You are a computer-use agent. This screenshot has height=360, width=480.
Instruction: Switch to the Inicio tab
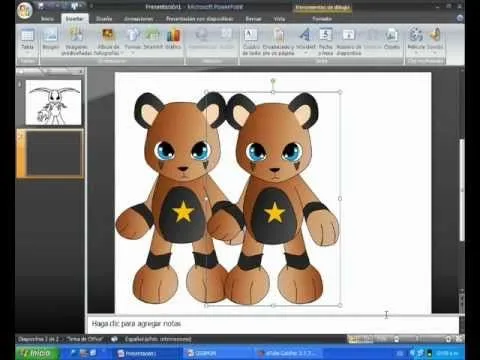[x=47, y=19]
